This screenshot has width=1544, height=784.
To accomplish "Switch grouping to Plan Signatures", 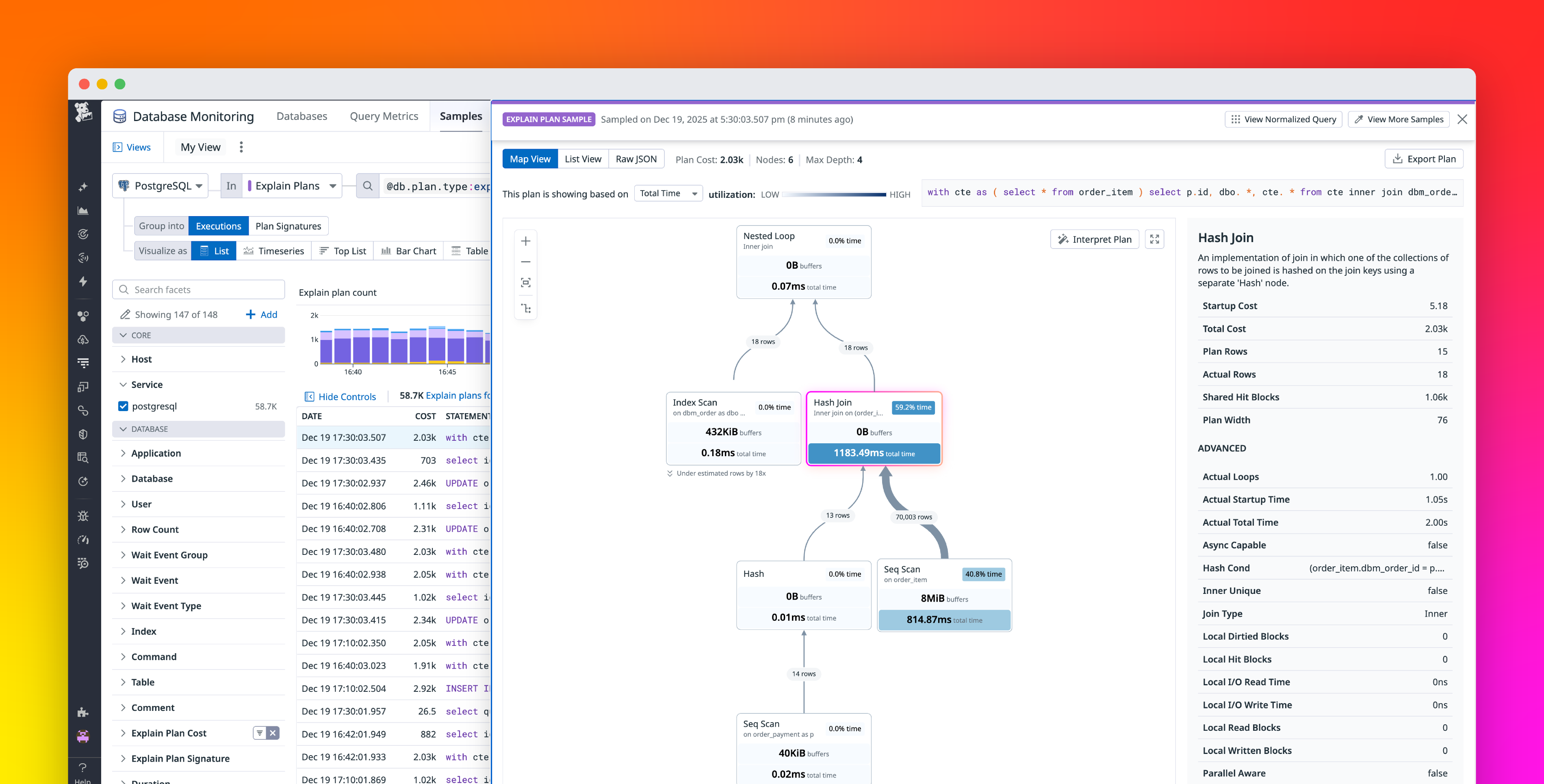I will pos(288,226).
